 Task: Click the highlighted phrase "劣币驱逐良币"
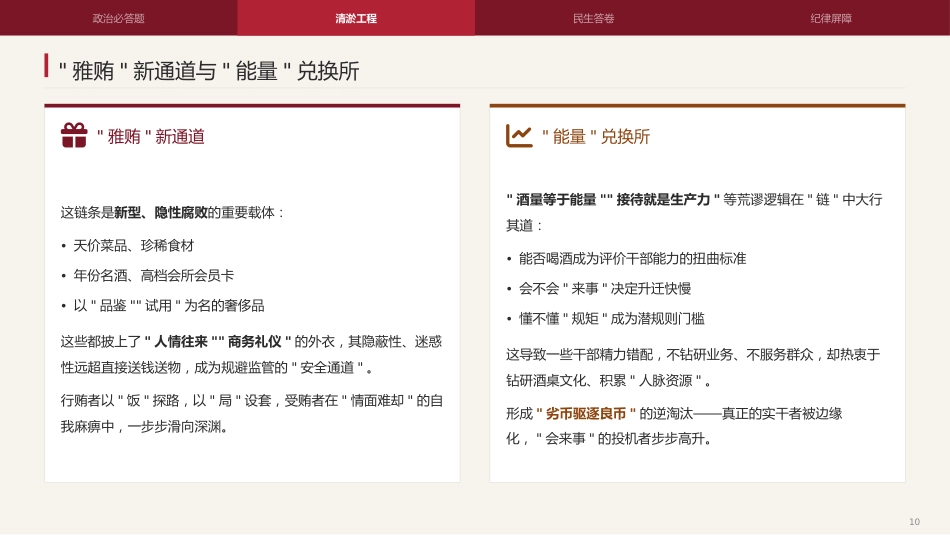(586, 414)
